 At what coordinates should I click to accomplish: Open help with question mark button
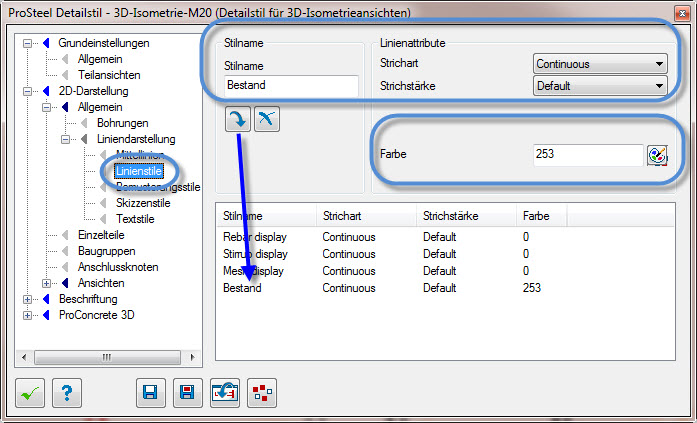coord(67,393)
